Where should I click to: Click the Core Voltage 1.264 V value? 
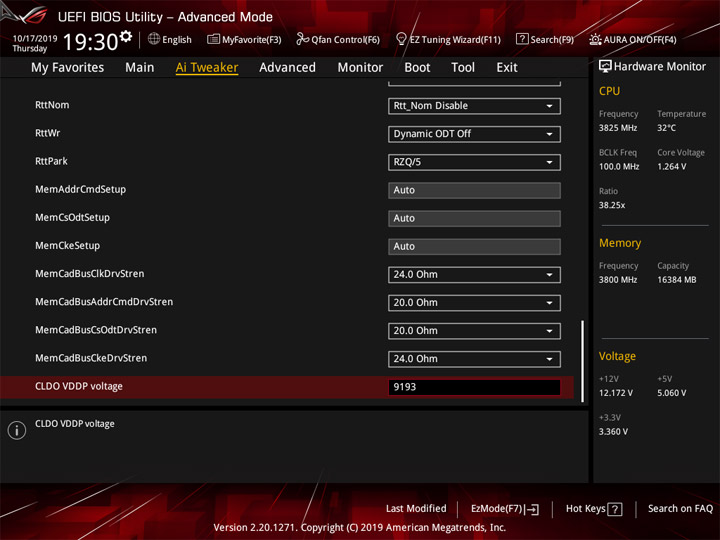pyautogui.click(x=671, y=167)
